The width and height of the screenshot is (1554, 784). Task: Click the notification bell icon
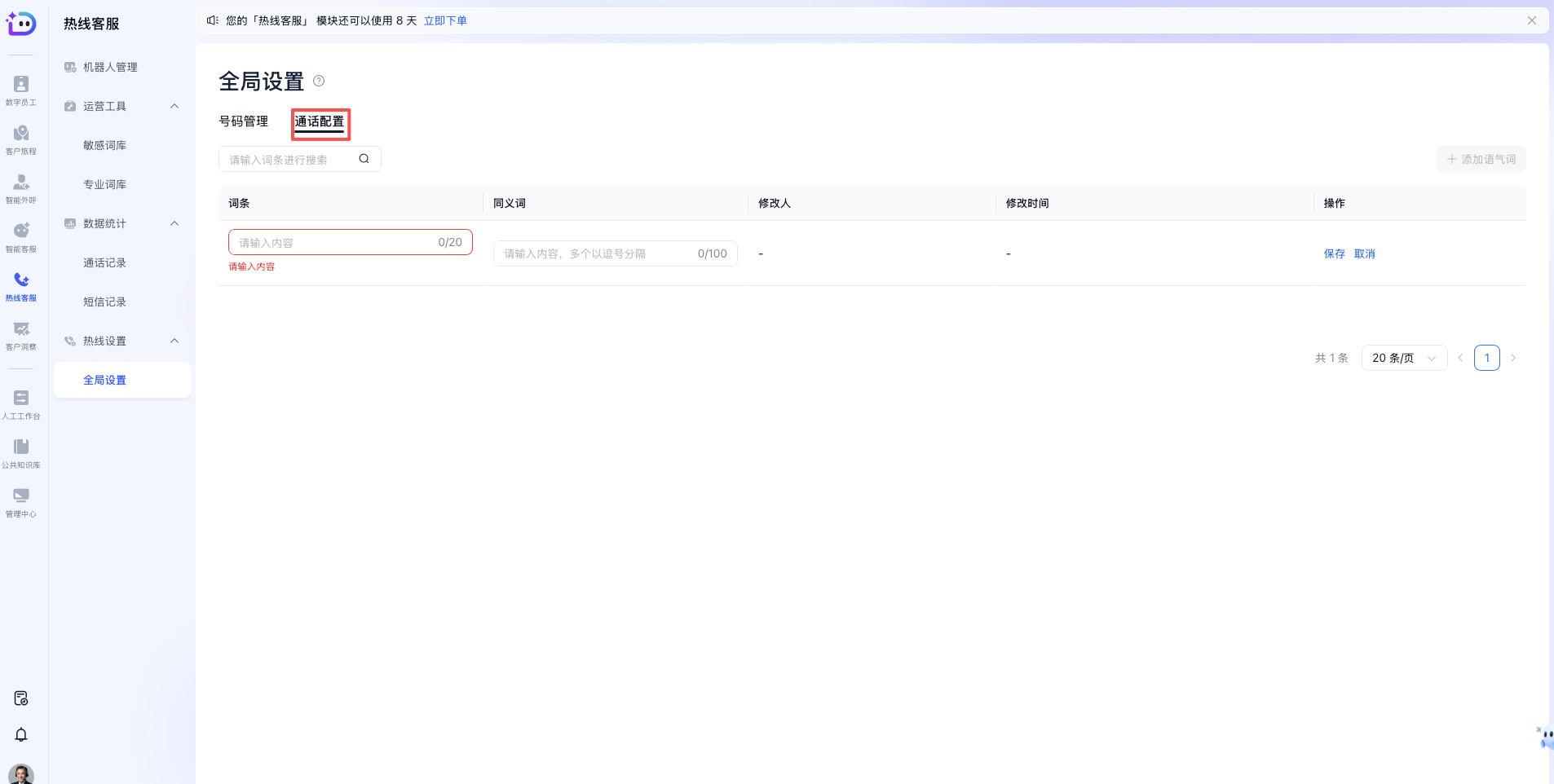[21, 734]
